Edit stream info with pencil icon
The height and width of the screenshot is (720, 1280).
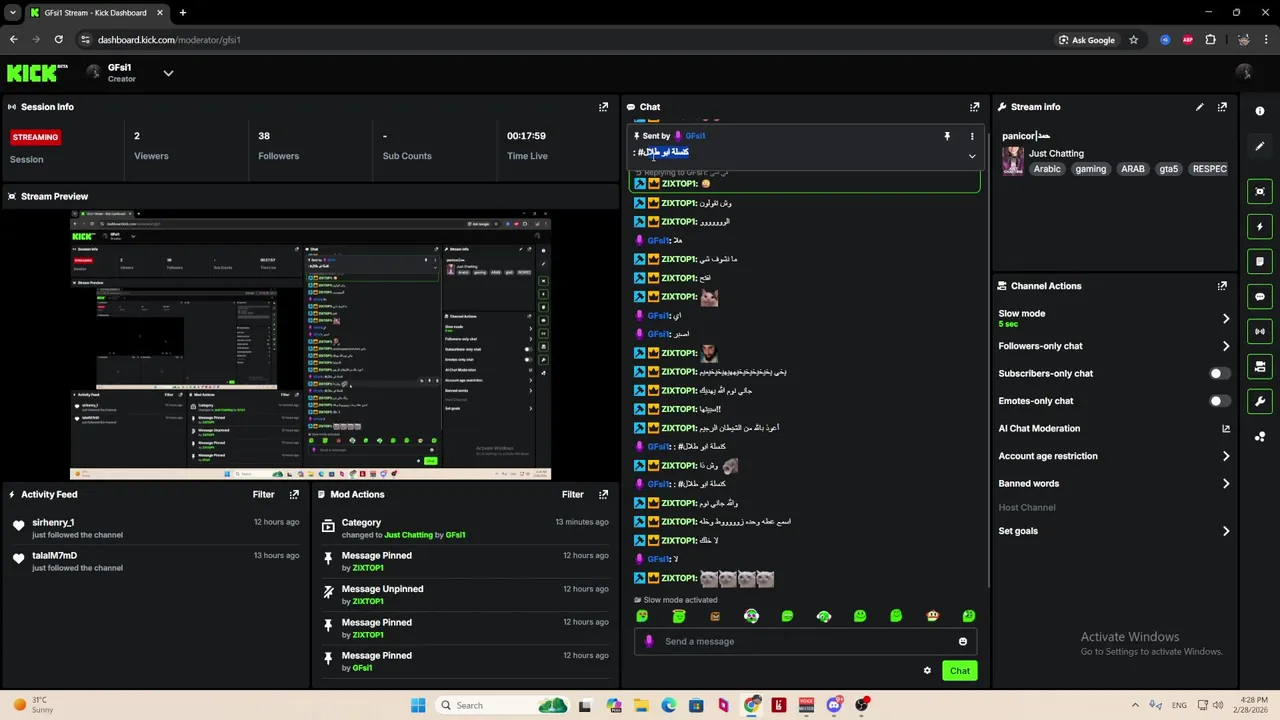tap(1199, 107)
